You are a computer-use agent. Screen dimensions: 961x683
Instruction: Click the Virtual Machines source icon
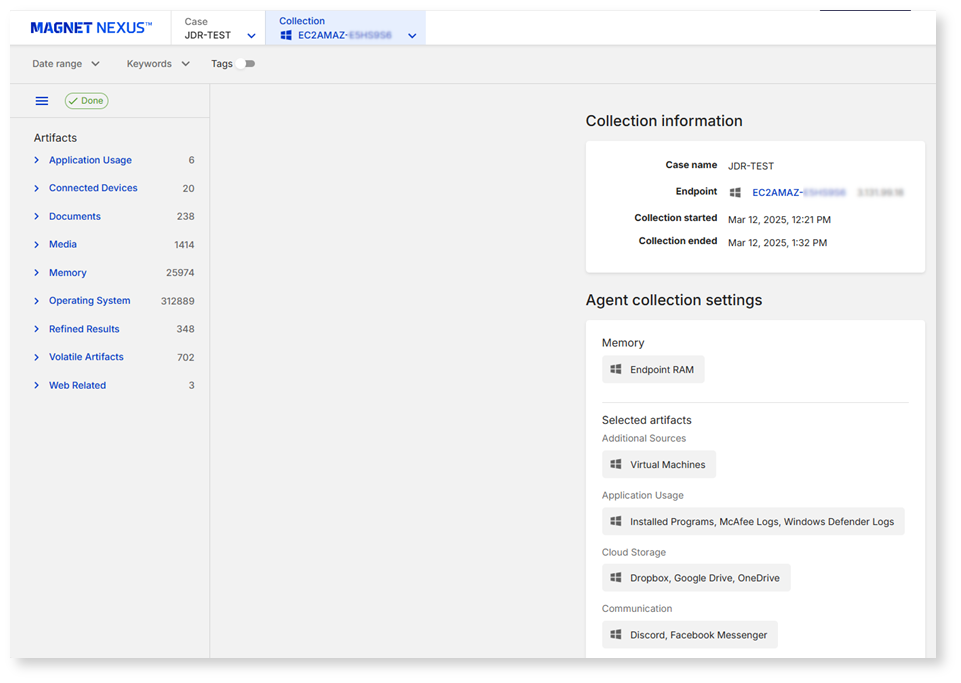(x=617, y=463)
